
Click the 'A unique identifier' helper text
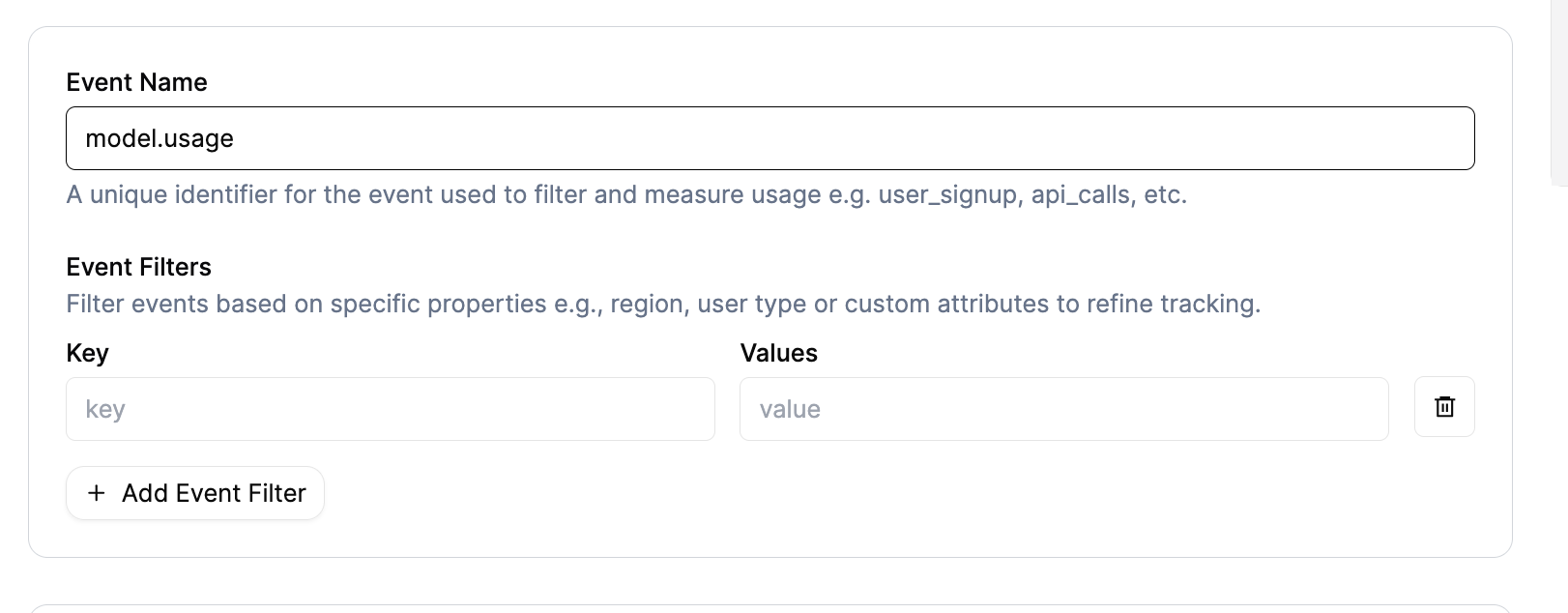pos(626,194)
